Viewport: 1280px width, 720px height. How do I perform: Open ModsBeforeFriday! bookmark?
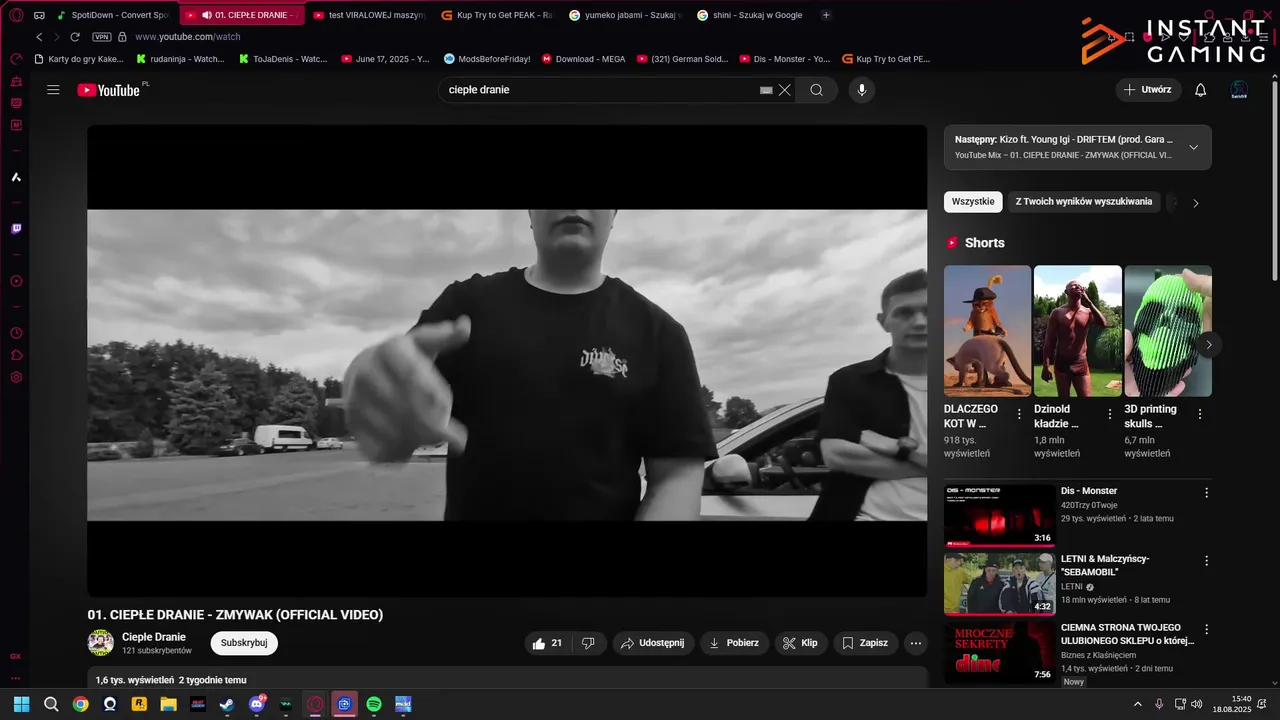487,59
